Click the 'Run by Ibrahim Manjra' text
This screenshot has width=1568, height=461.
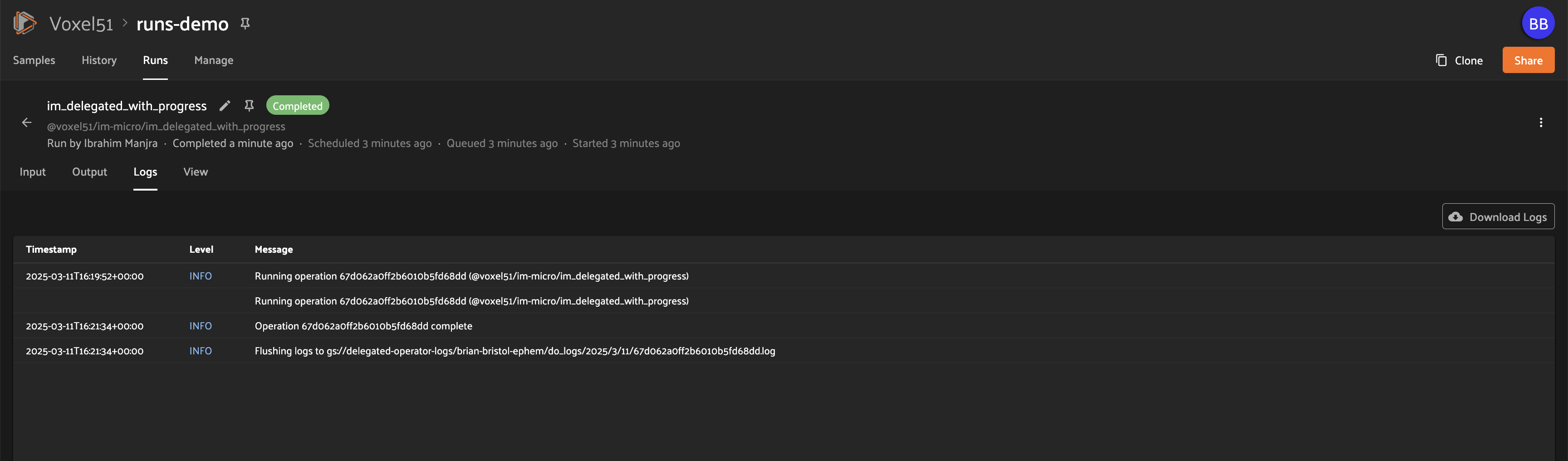tap(102, 143)
